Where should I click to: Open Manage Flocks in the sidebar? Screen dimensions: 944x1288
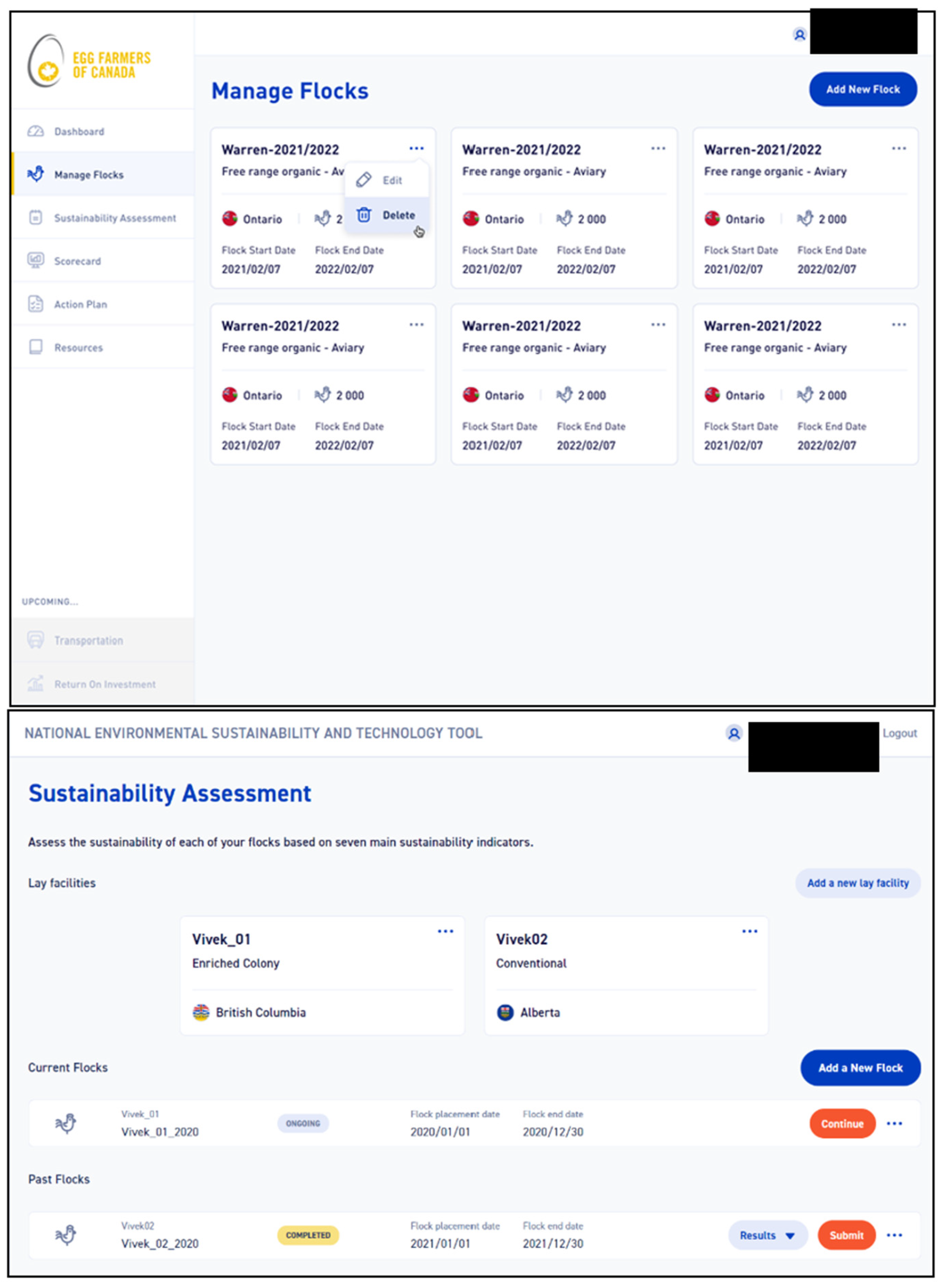click(x=88, y=175)
